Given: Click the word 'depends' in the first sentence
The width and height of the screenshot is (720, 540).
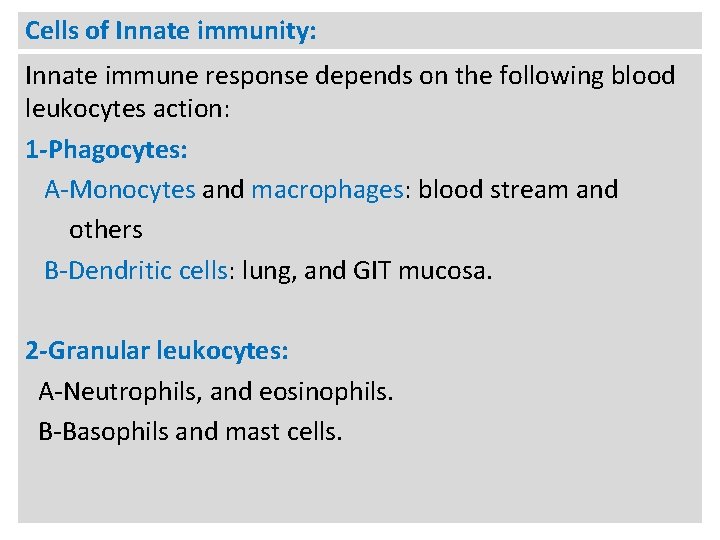Looking at the screenshot, I should click(x=363, y=76).
